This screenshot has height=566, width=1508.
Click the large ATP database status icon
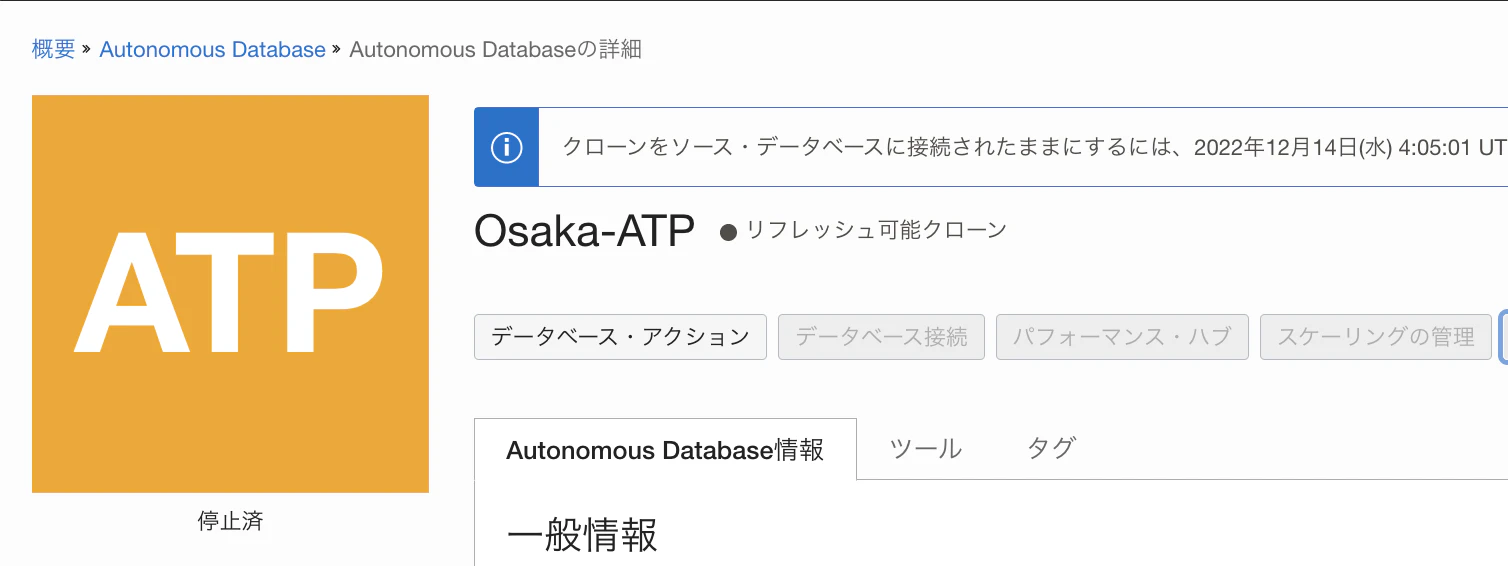point(230,294)
